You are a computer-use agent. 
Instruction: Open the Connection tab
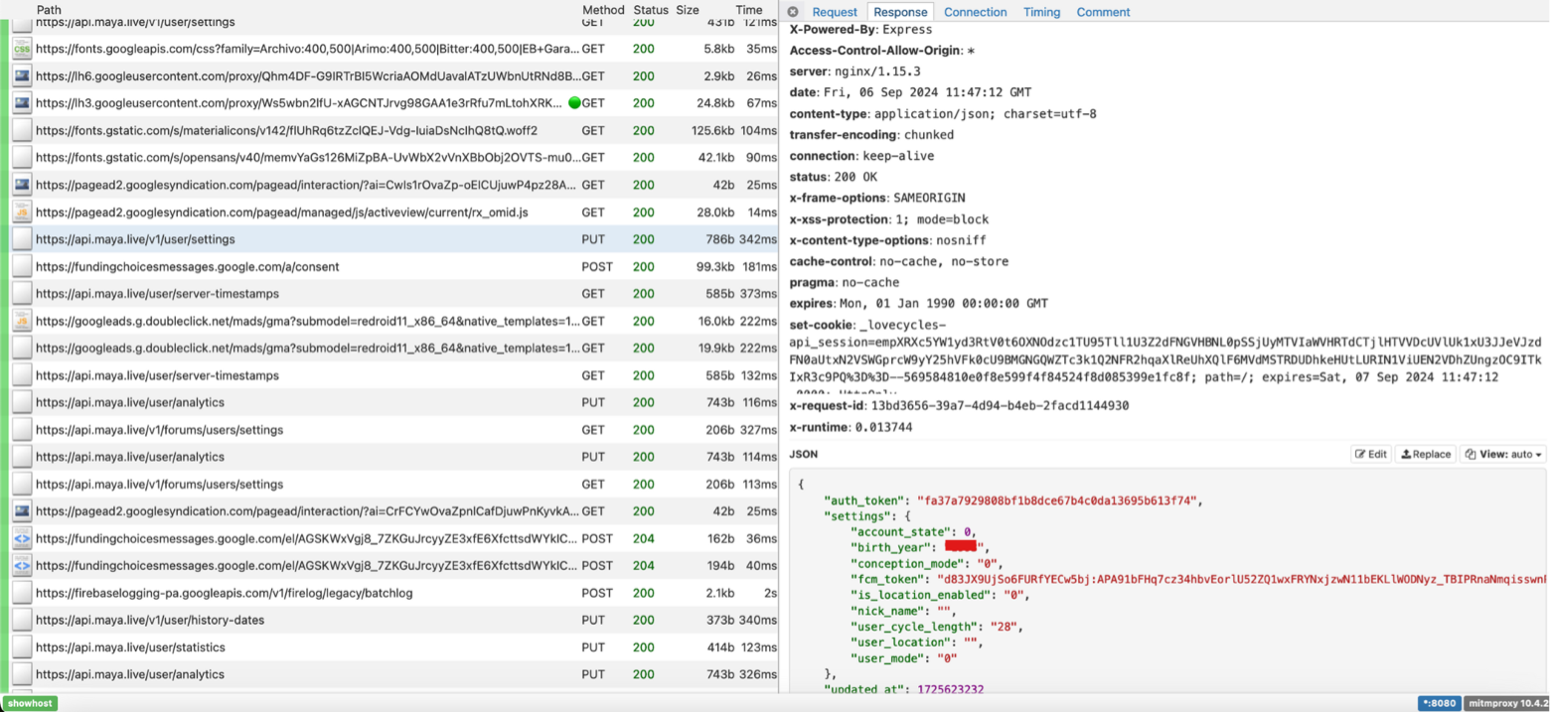tap(975, 12)
